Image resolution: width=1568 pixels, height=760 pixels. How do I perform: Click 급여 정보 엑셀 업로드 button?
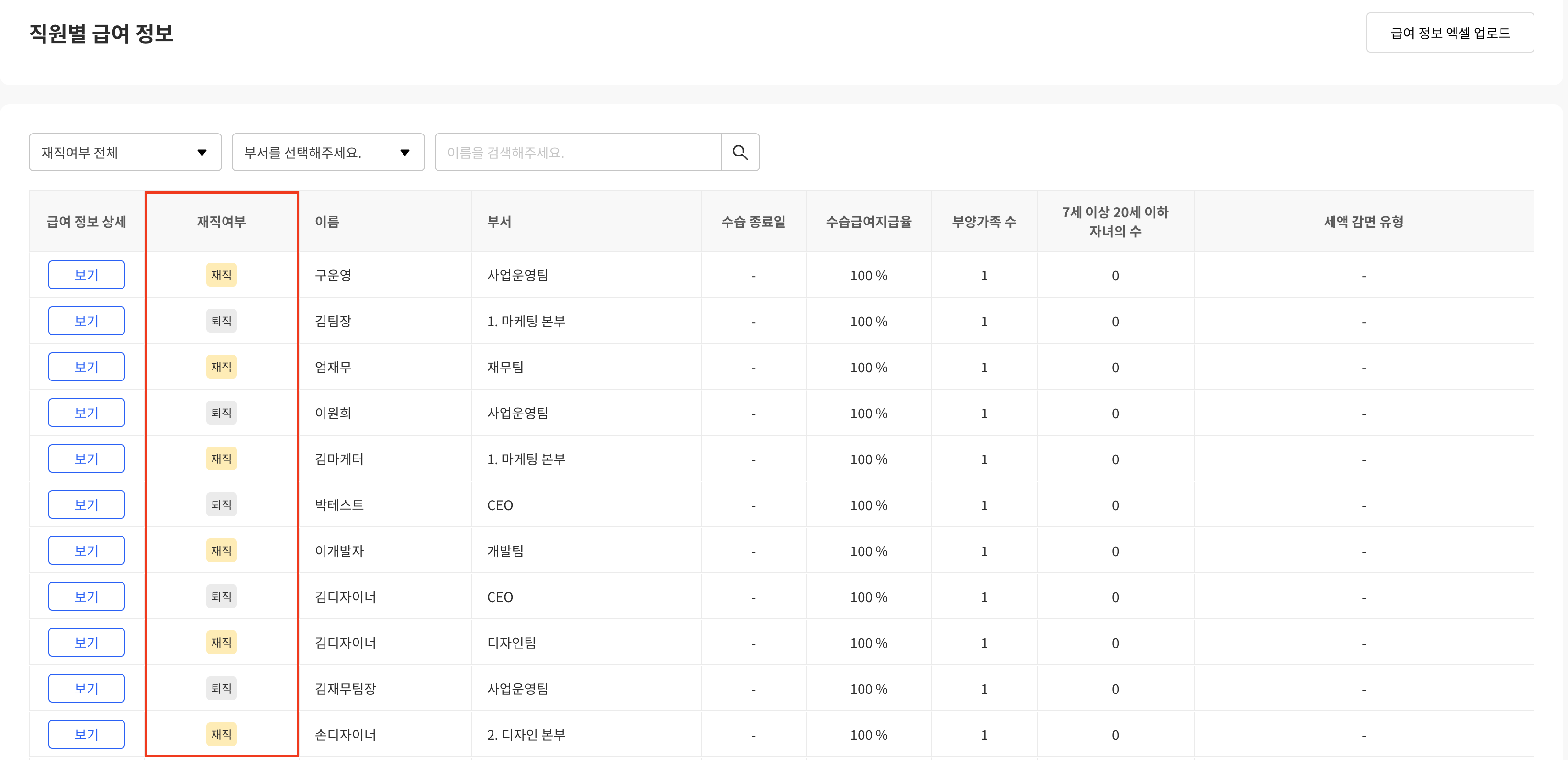click(1449, 33)
